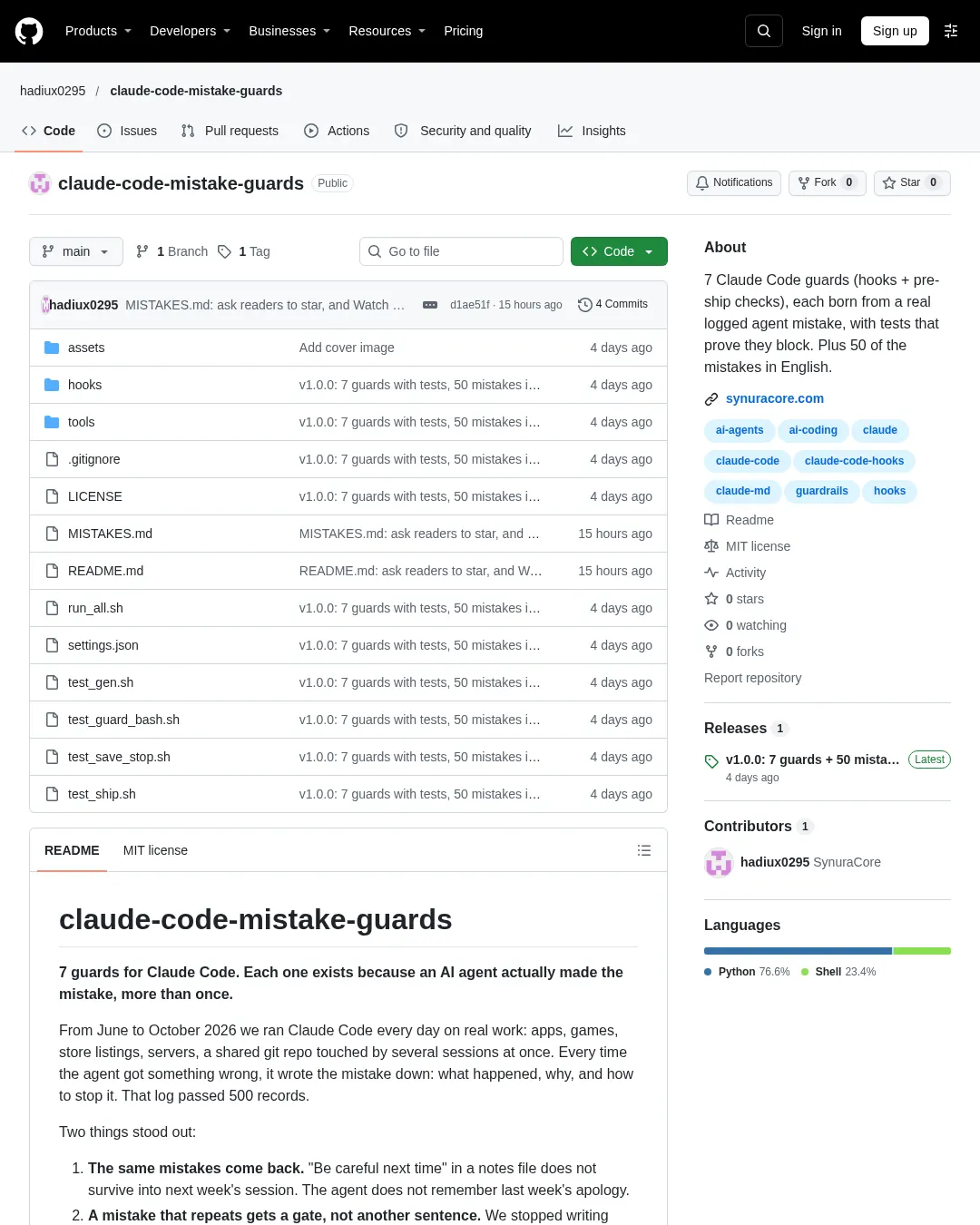Expand the Businesses menu
The width and height of the screenshot is (980, 1225).
coord(289,31)
